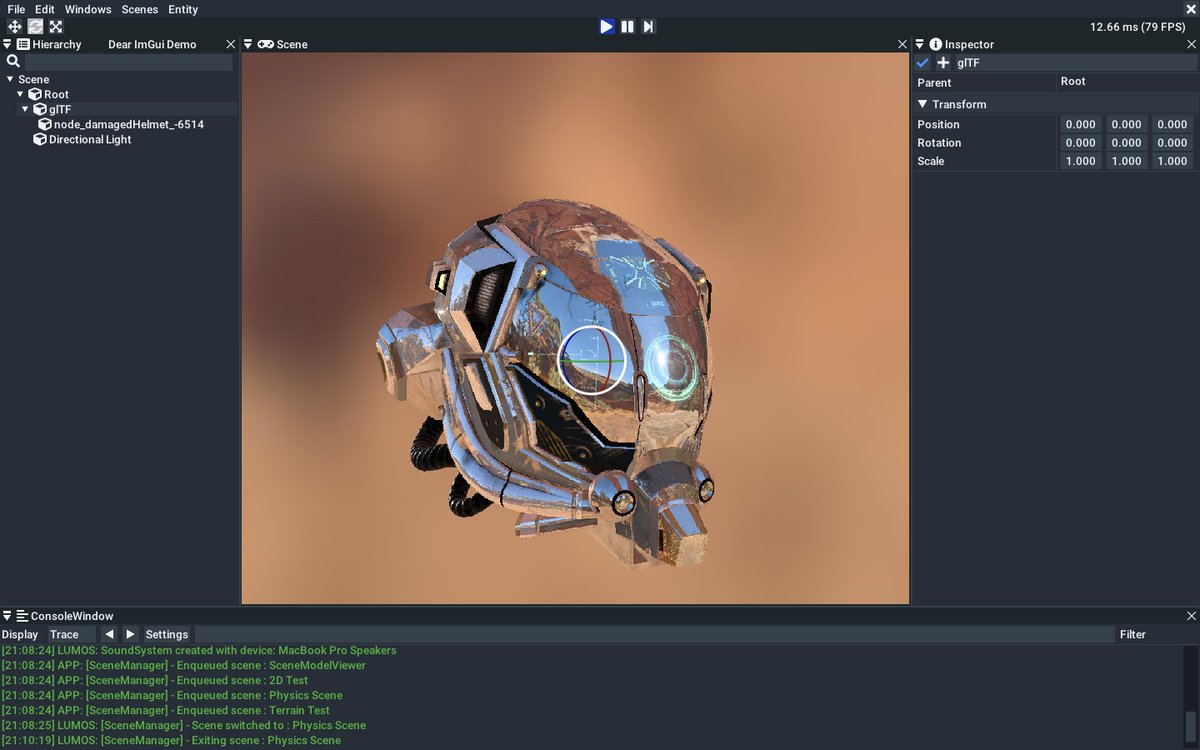Click the Scale Z value field

pos(1172,161)
